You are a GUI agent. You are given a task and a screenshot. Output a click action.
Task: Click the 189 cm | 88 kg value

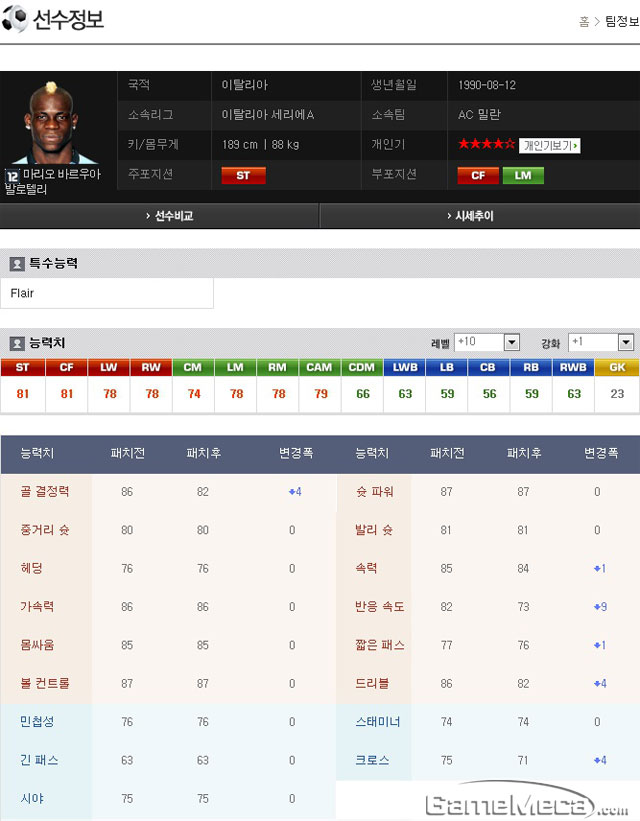pos(260,145)
